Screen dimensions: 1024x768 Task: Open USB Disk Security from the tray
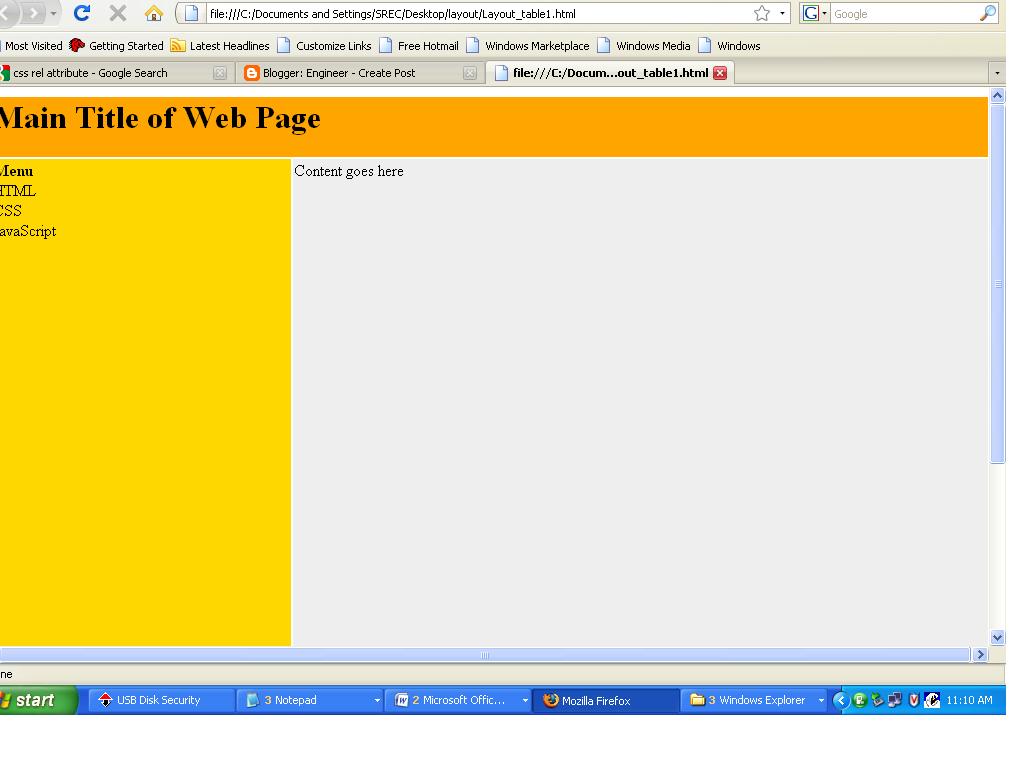[160, 700]
